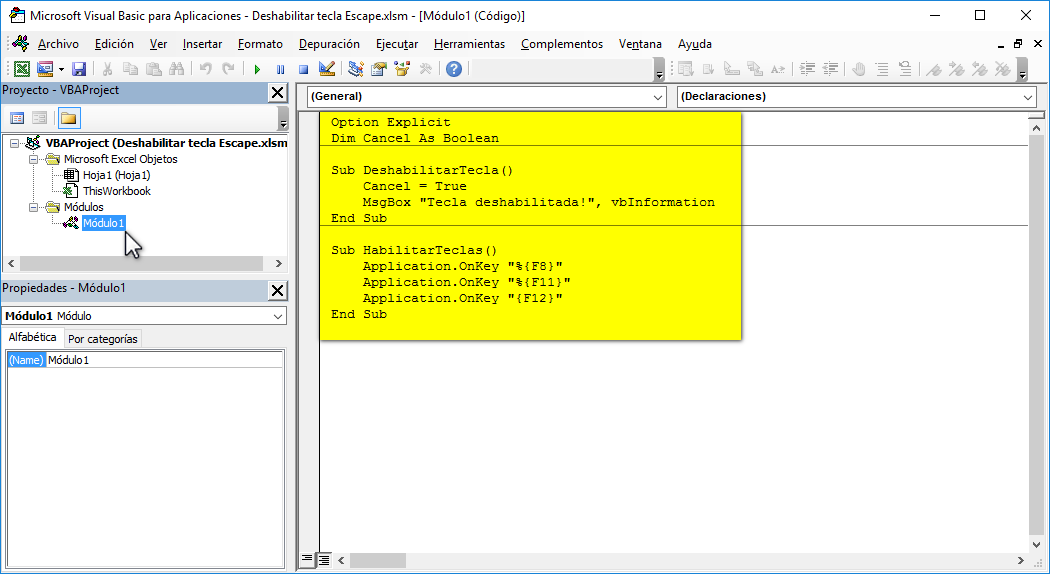
Task: Click the Reset (stop) square icon
Action: pos(303,69)
